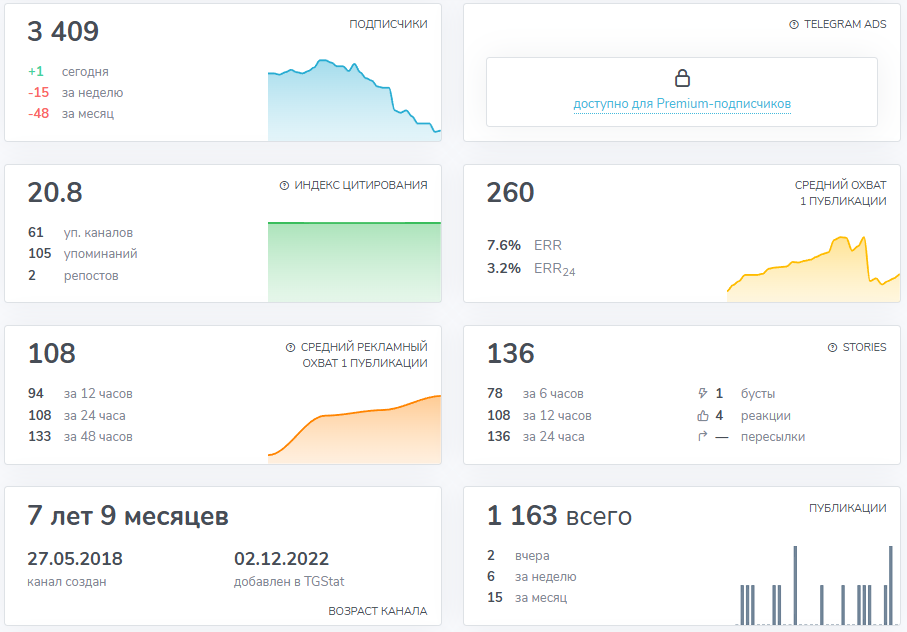Click the help icon next to Stories
The height and width of the screenshot is (632, 907).
(832, 347)
